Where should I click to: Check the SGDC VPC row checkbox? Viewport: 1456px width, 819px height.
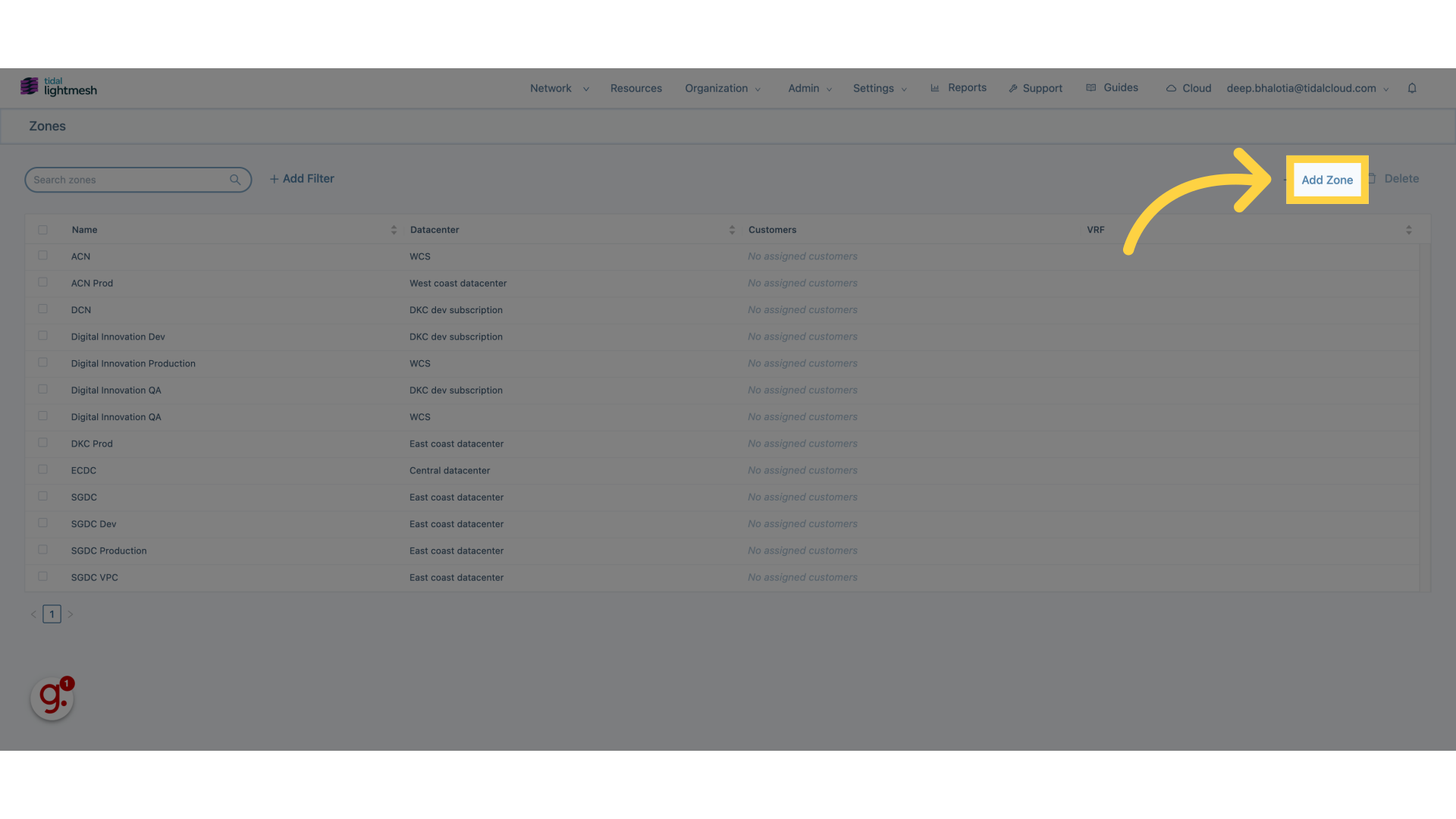42,576
